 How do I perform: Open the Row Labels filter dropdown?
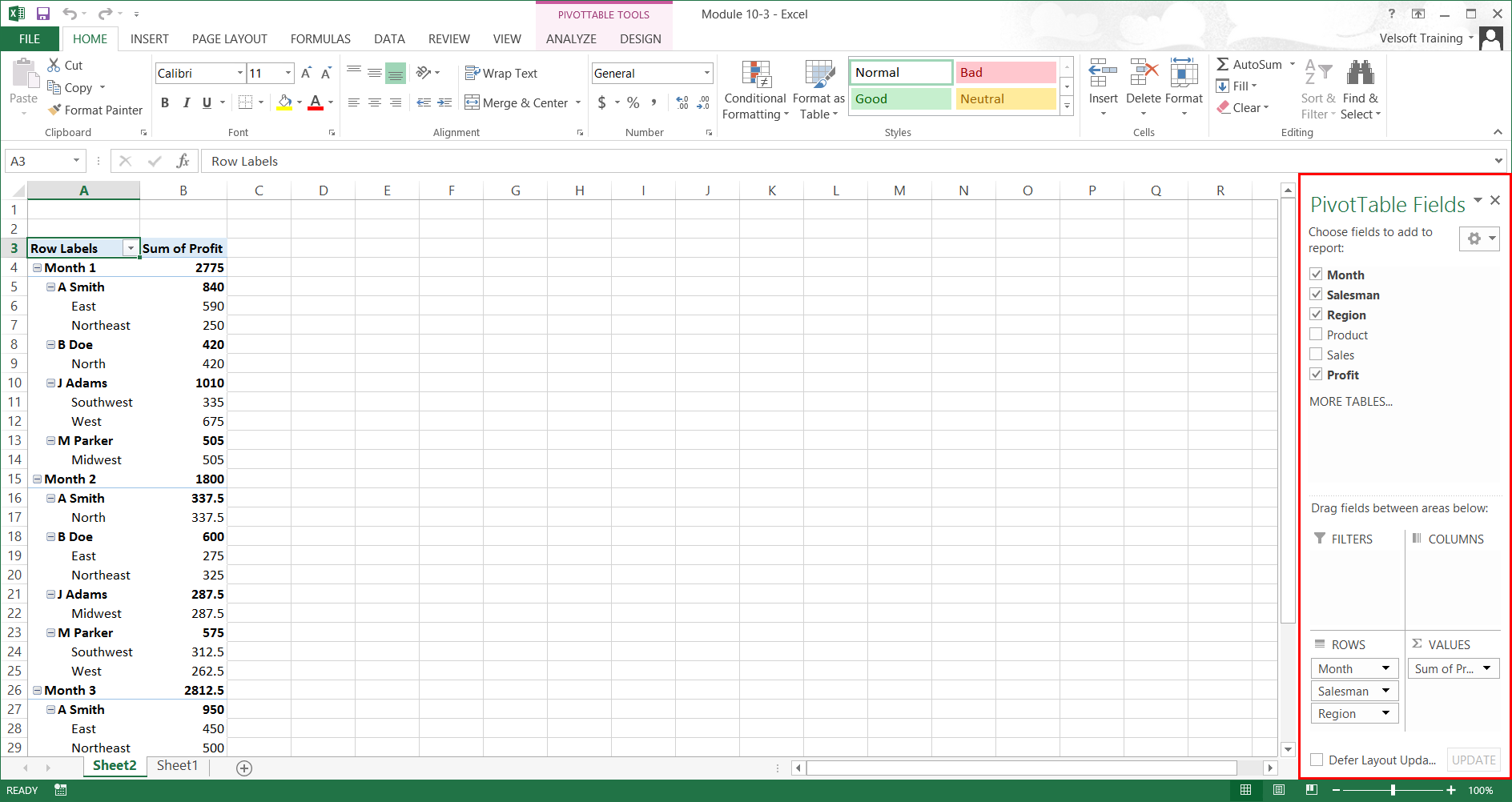[131, 247]
